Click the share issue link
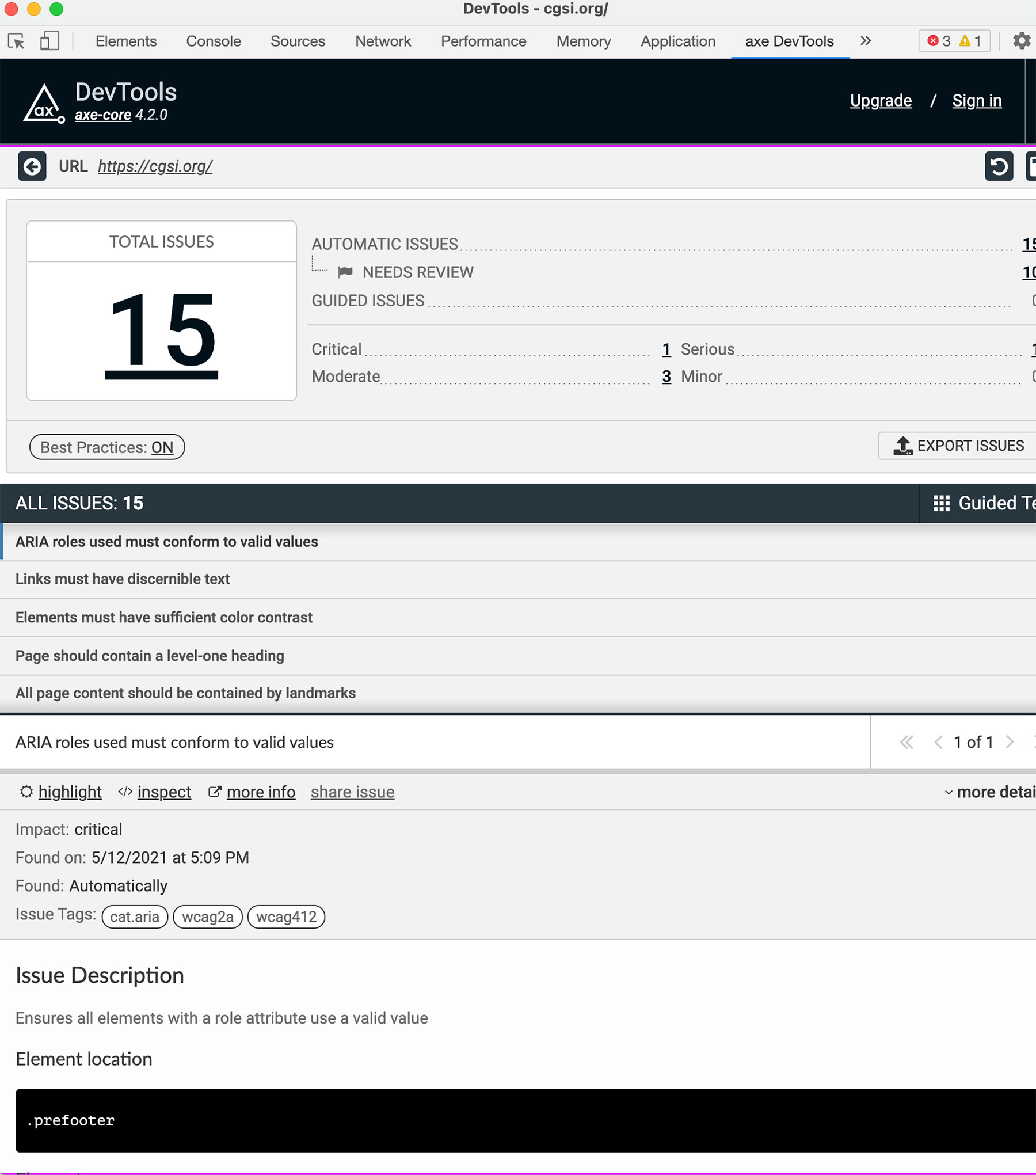The width and height of the screenshot is (1036, 1175). (x=352, y=792)
